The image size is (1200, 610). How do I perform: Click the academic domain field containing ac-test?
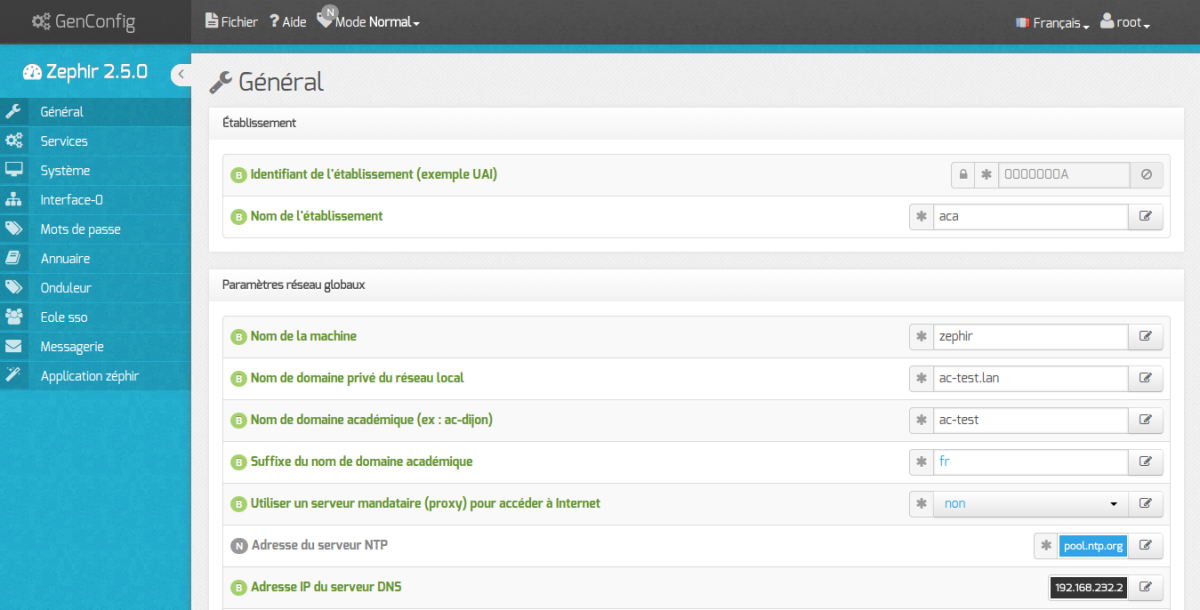pos(1031,420)
